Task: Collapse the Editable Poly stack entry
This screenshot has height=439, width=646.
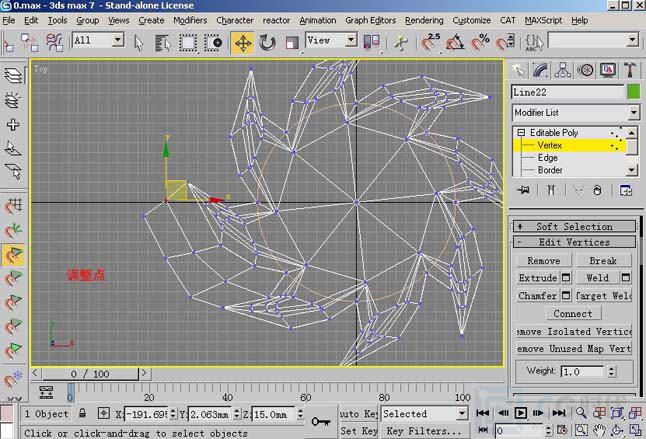Action: pos(521,133)
